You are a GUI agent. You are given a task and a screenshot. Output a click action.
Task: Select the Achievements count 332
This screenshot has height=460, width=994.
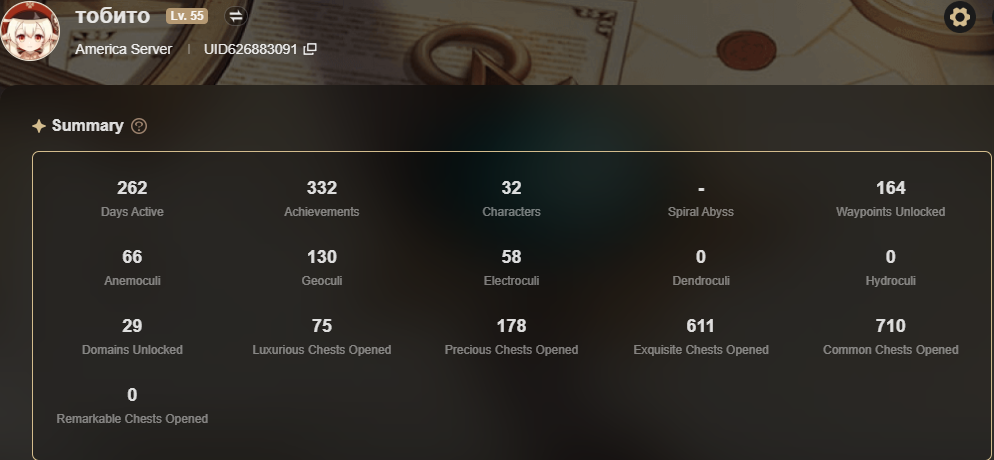coord(321,188)
